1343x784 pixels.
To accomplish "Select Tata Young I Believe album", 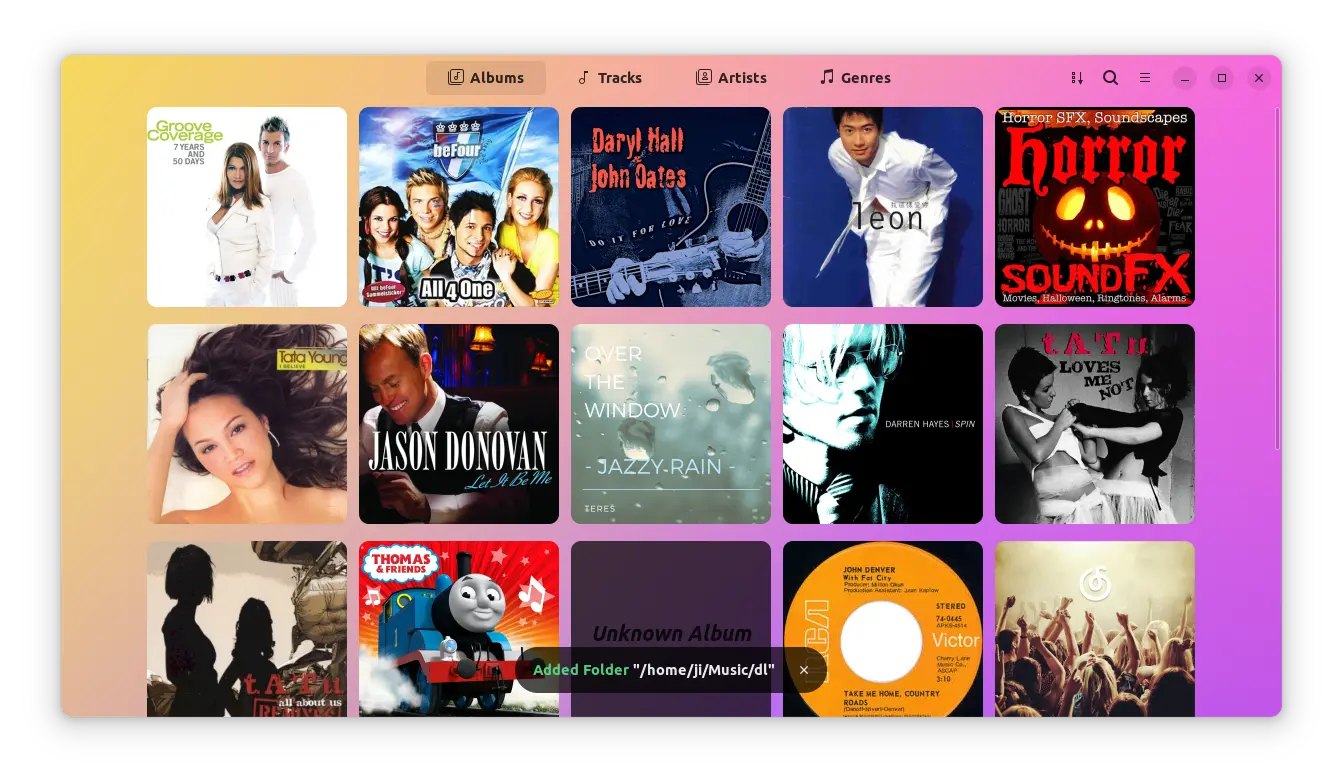I will [x=247, y=424].
